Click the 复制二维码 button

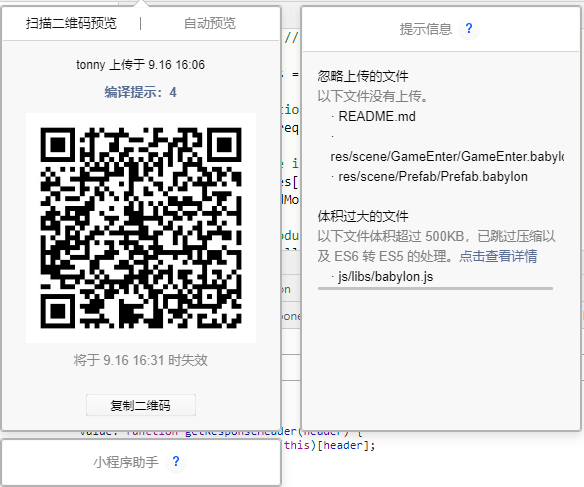141,405
